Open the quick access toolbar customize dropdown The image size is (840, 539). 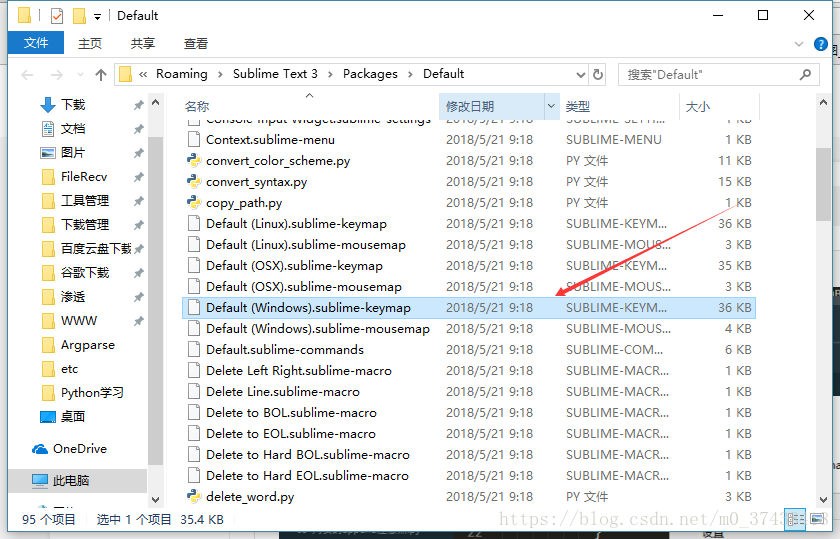pos(98,17)
